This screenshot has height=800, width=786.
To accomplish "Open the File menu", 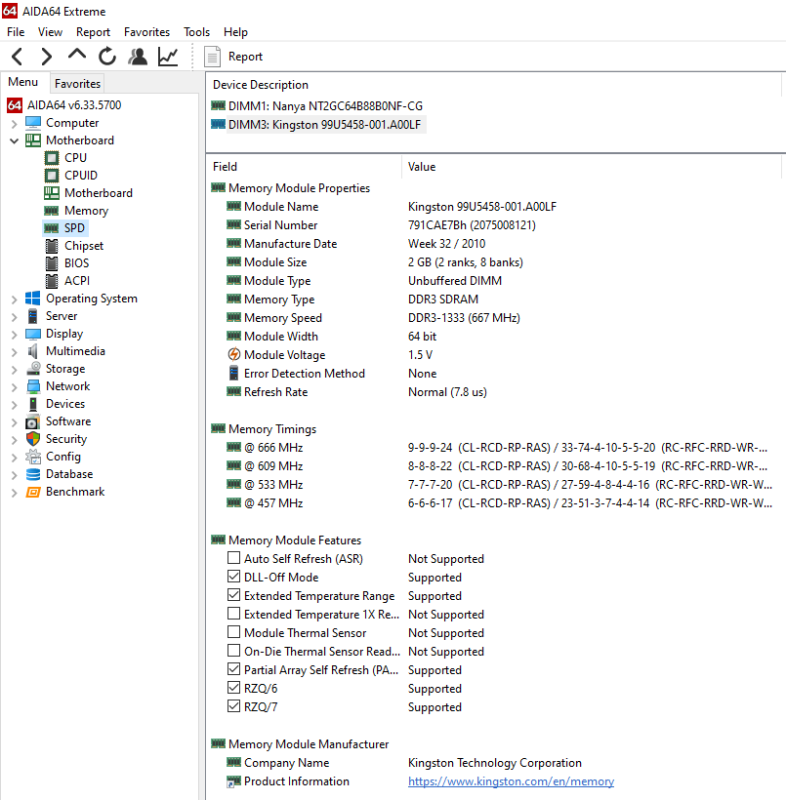I will coord(15,32).
